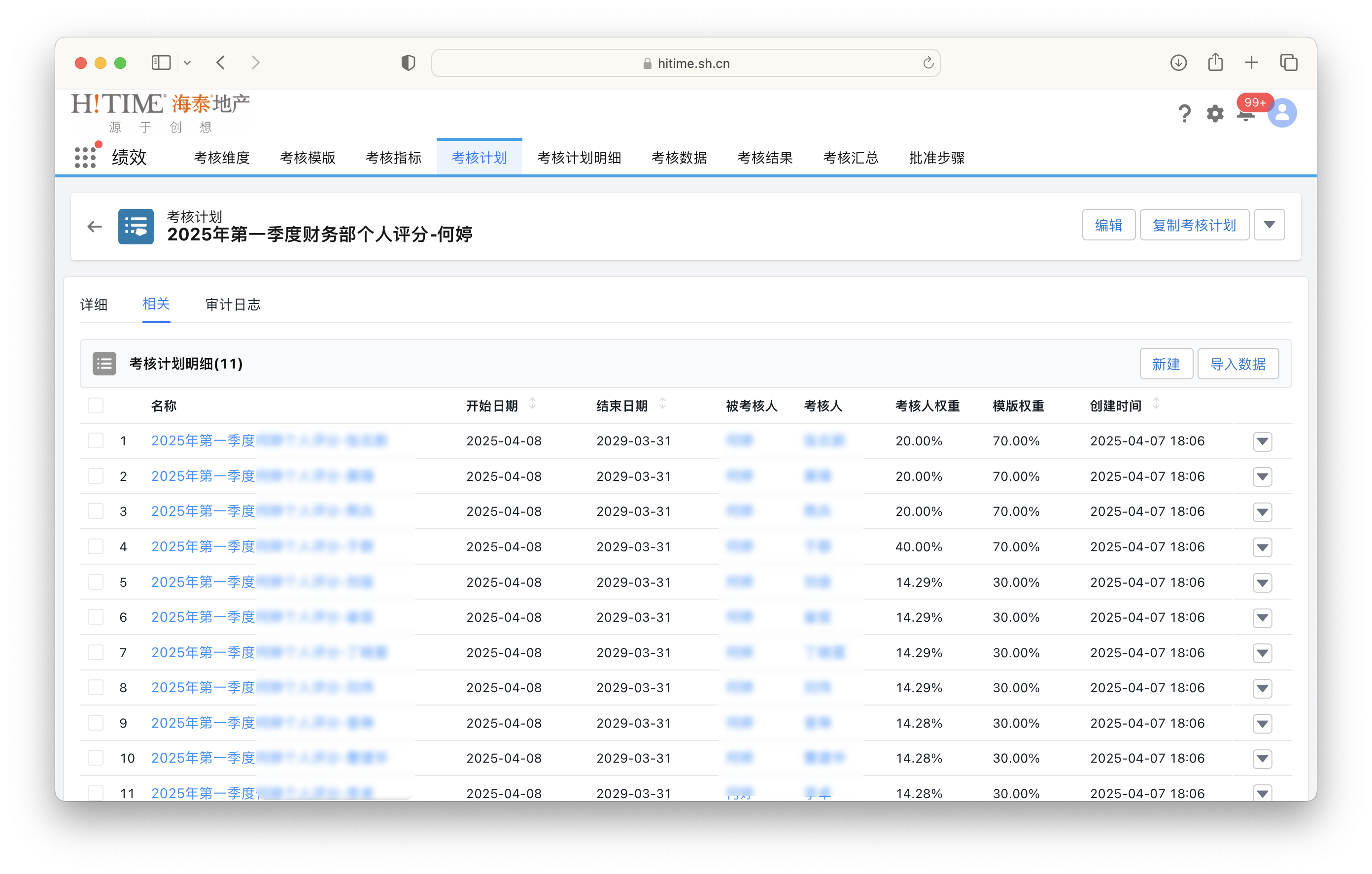
Task: Select the 详细 tab
Action: pyautogui.click(x=94, y=305)
